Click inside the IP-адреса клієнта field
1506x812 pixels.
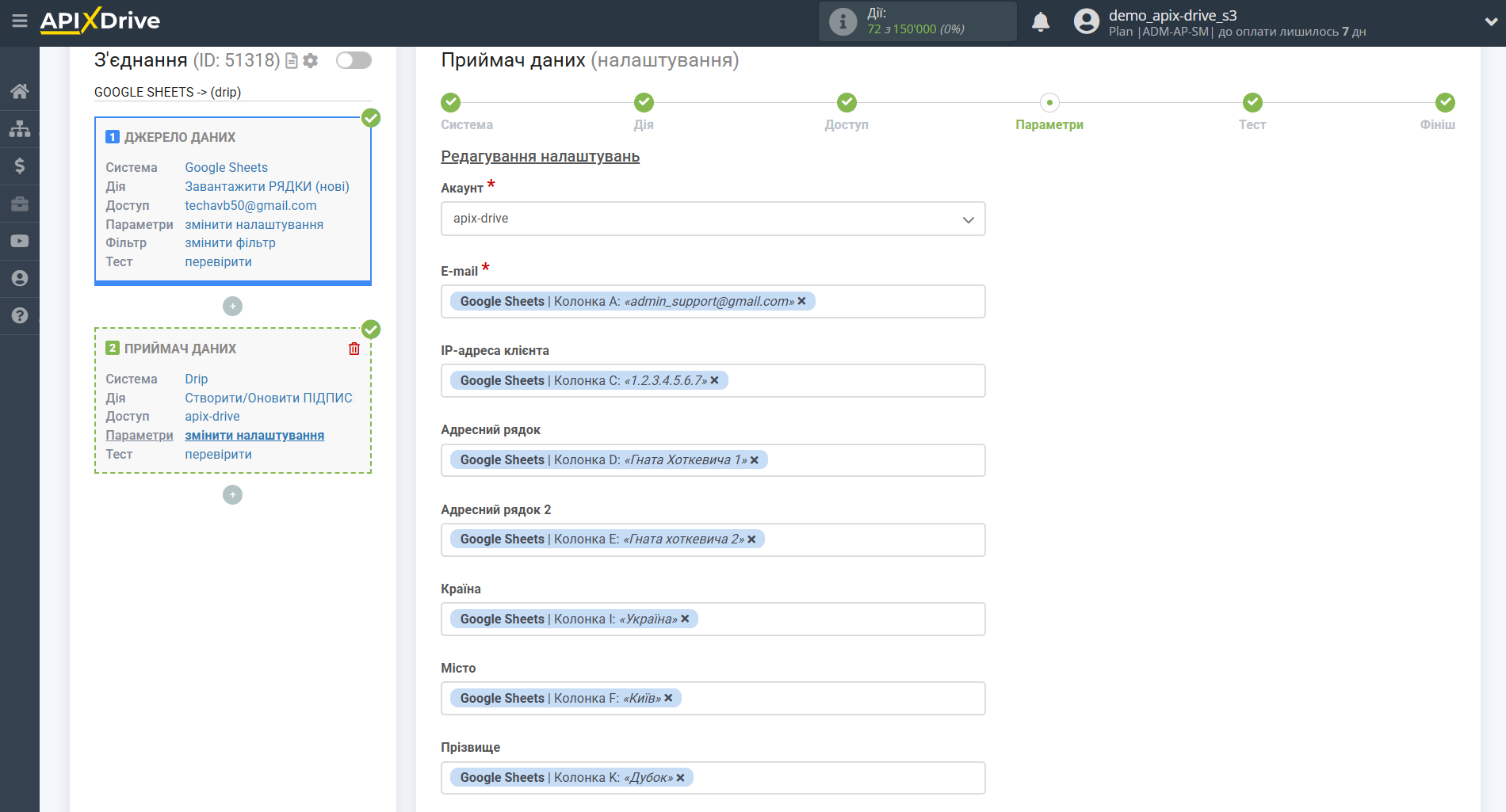tap(713, 380)
